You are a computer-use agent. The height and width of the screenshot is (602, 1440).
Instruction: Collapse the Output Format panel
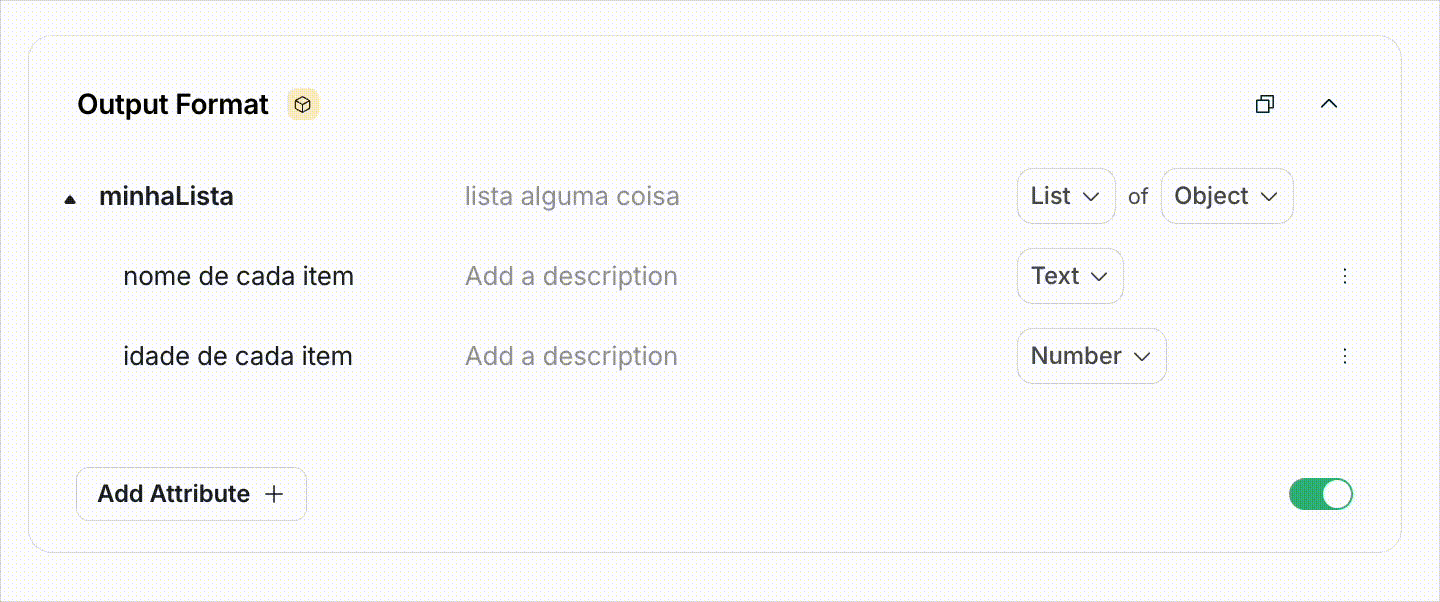[1329, 103]
